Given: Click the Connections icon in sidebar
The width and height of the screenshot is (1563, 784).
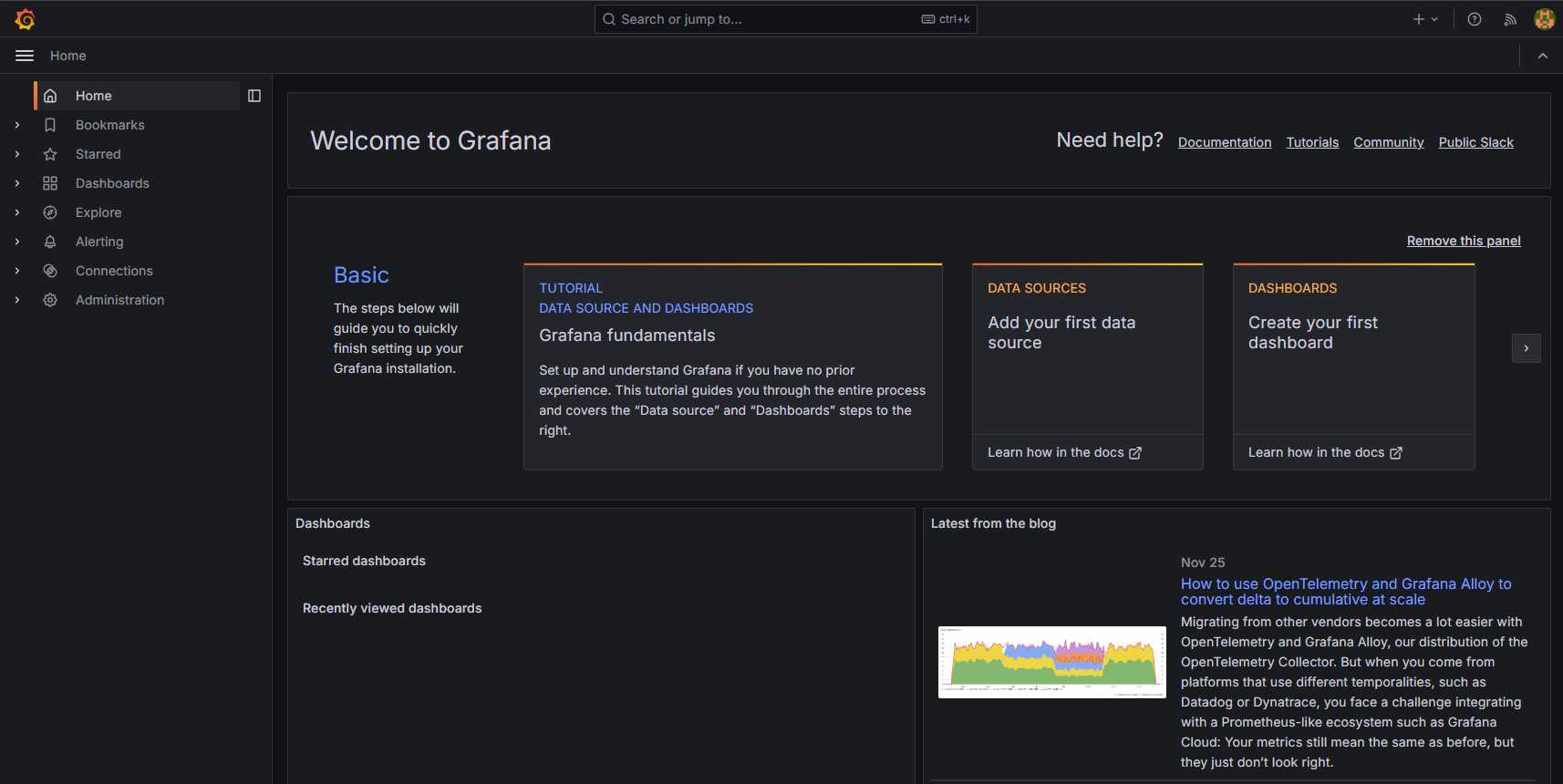Looking at the screenshot, I should (50, 271).
